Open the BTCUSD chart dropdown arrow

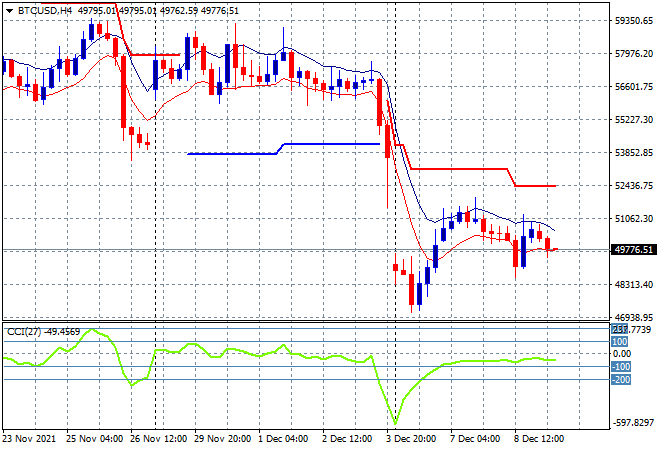(x=9, y=11)
